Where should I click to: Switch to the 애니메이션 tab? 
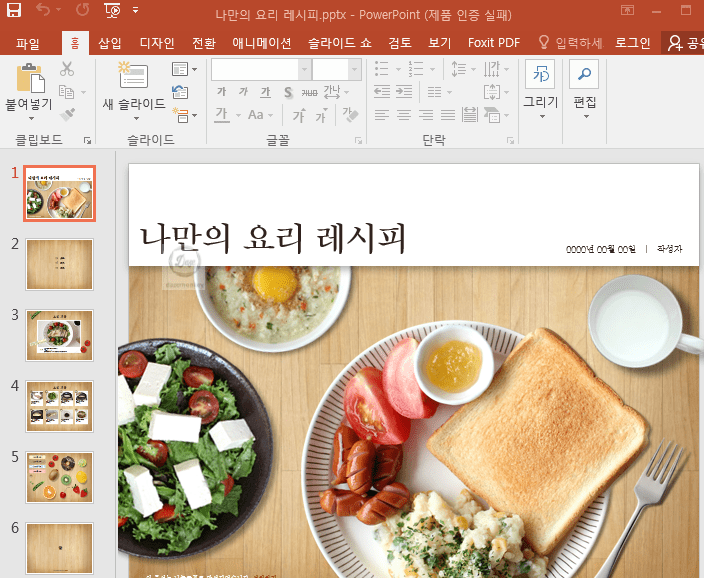point(261,43)
